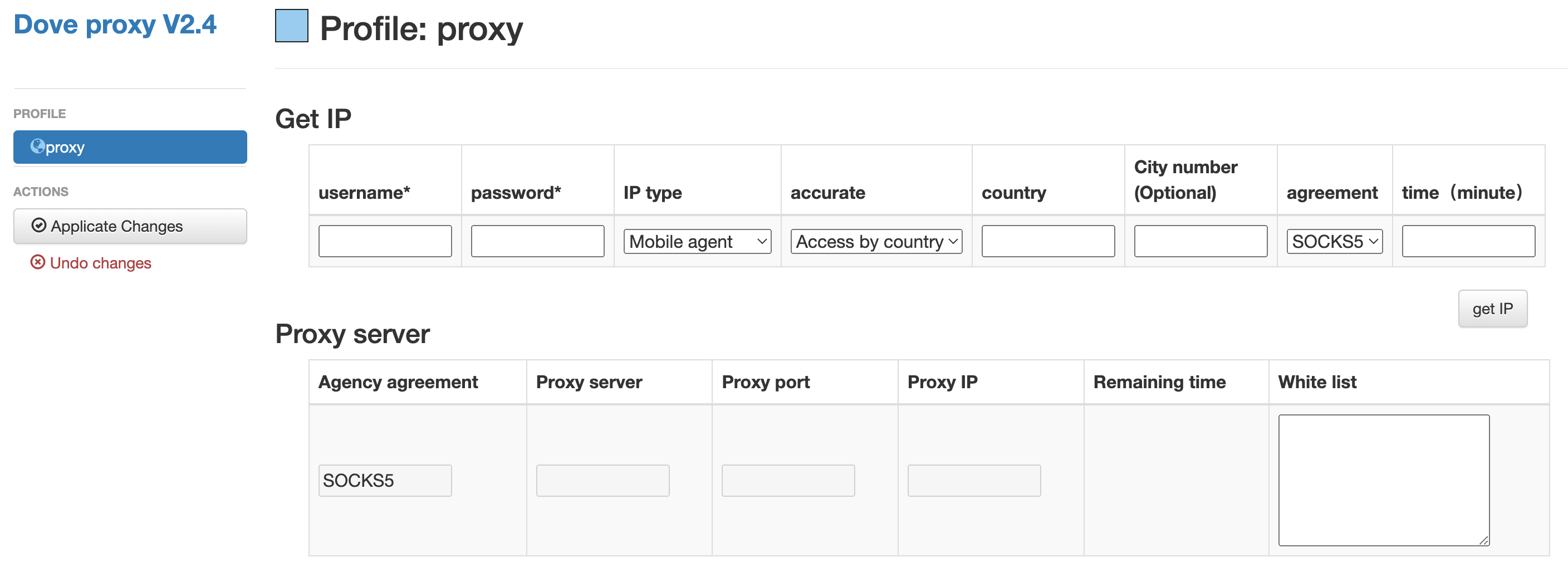Image resolution: width=1568 pixels, height=577 pixels.
Task: Focus the time (minute) input field
Action: [1468, 242]
